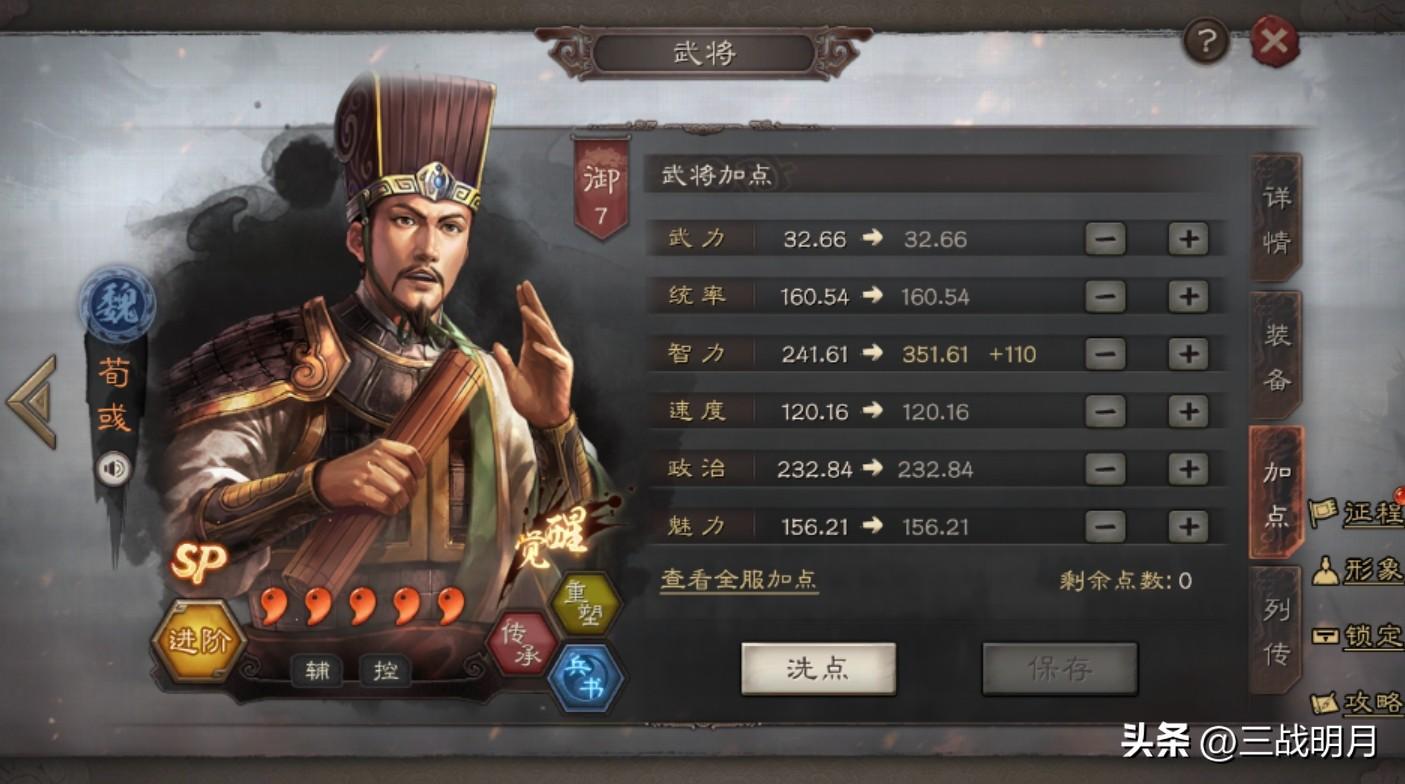Increase 魅力 with the plus button
This screenshot has width=1405, height=784.
pyautogui.click(x=1188, y=526)
